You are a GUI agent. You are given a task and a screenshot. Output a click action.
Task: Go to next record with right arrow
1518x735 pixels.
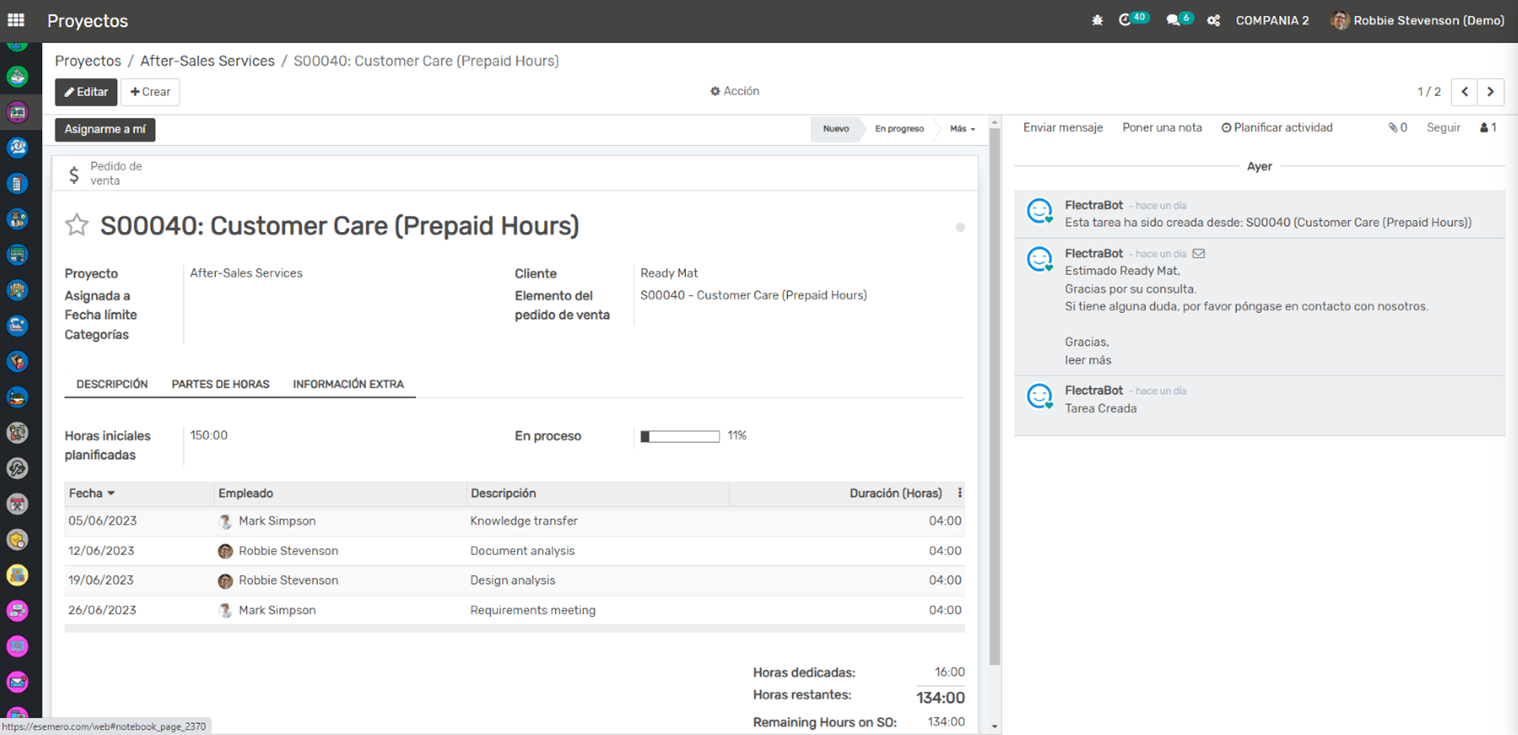(x=1490, y=92)
